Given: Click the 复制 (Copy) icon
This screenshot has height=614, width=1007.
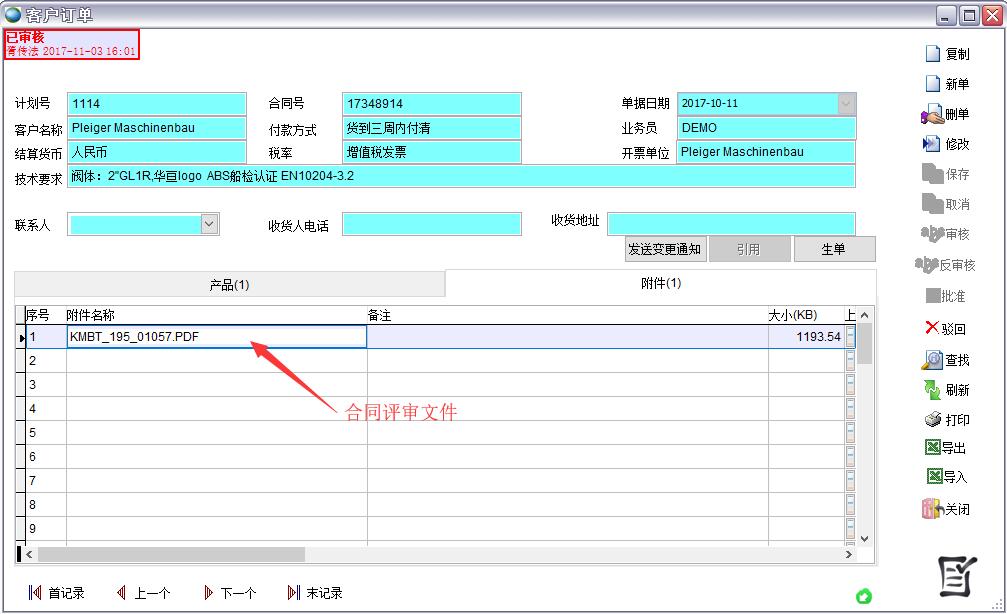Looking at the screenshot, I should (933, 54).
